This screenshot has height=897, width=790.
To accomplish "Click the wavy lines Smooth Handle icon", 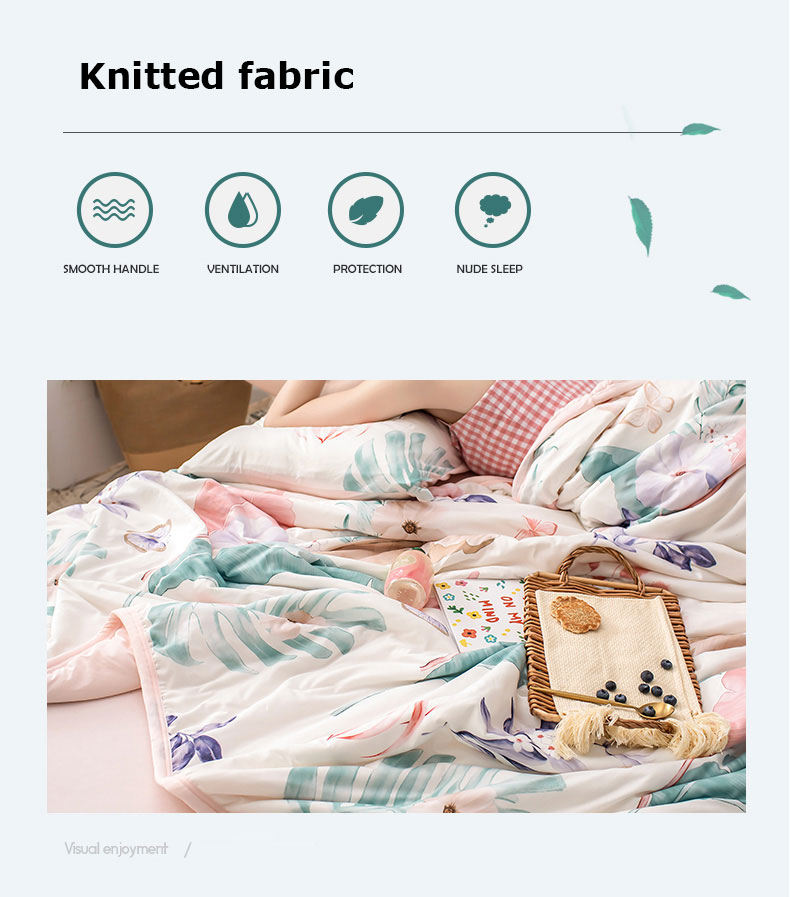I will (x=114, y=210).
